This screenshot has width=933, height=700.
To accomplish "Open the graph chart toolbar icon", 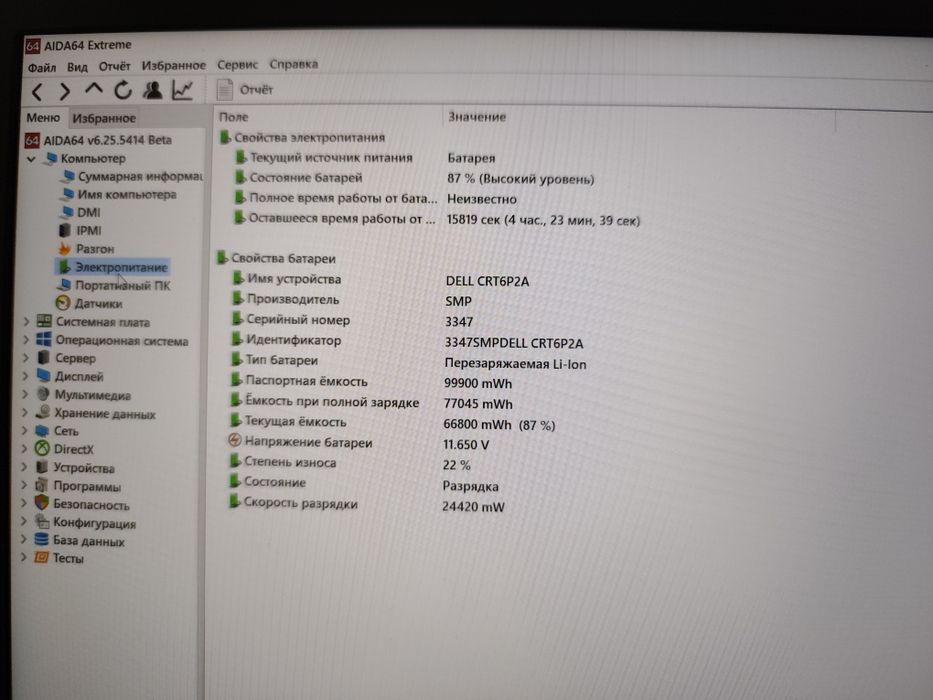I will pos(182,90).
